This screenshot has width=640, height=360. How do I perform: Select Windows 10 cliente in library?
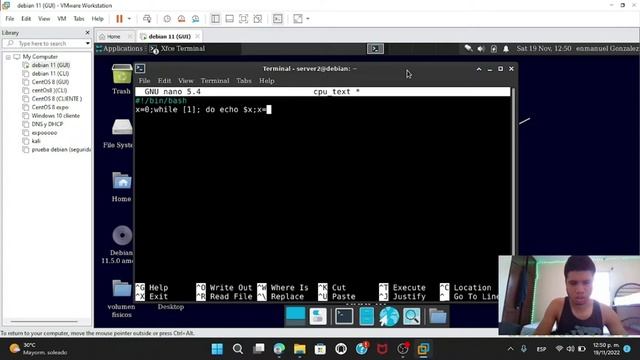click(x=56, y=116)
